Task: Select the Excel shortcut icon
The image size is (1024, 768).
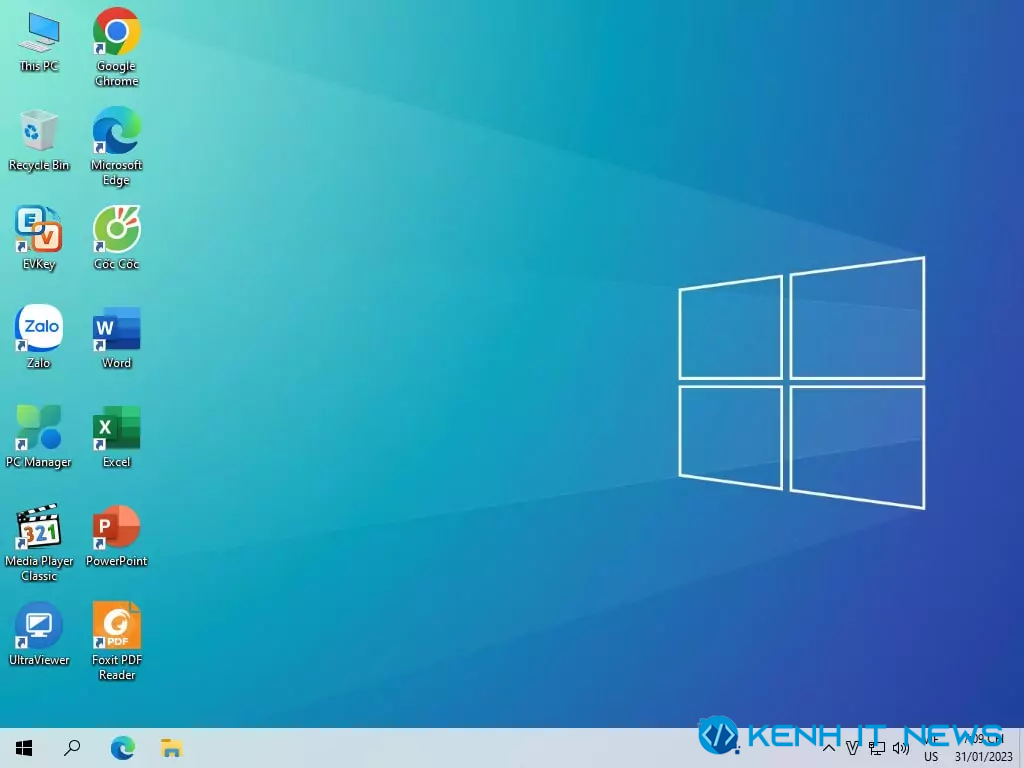Action: [x=116, y=436]
